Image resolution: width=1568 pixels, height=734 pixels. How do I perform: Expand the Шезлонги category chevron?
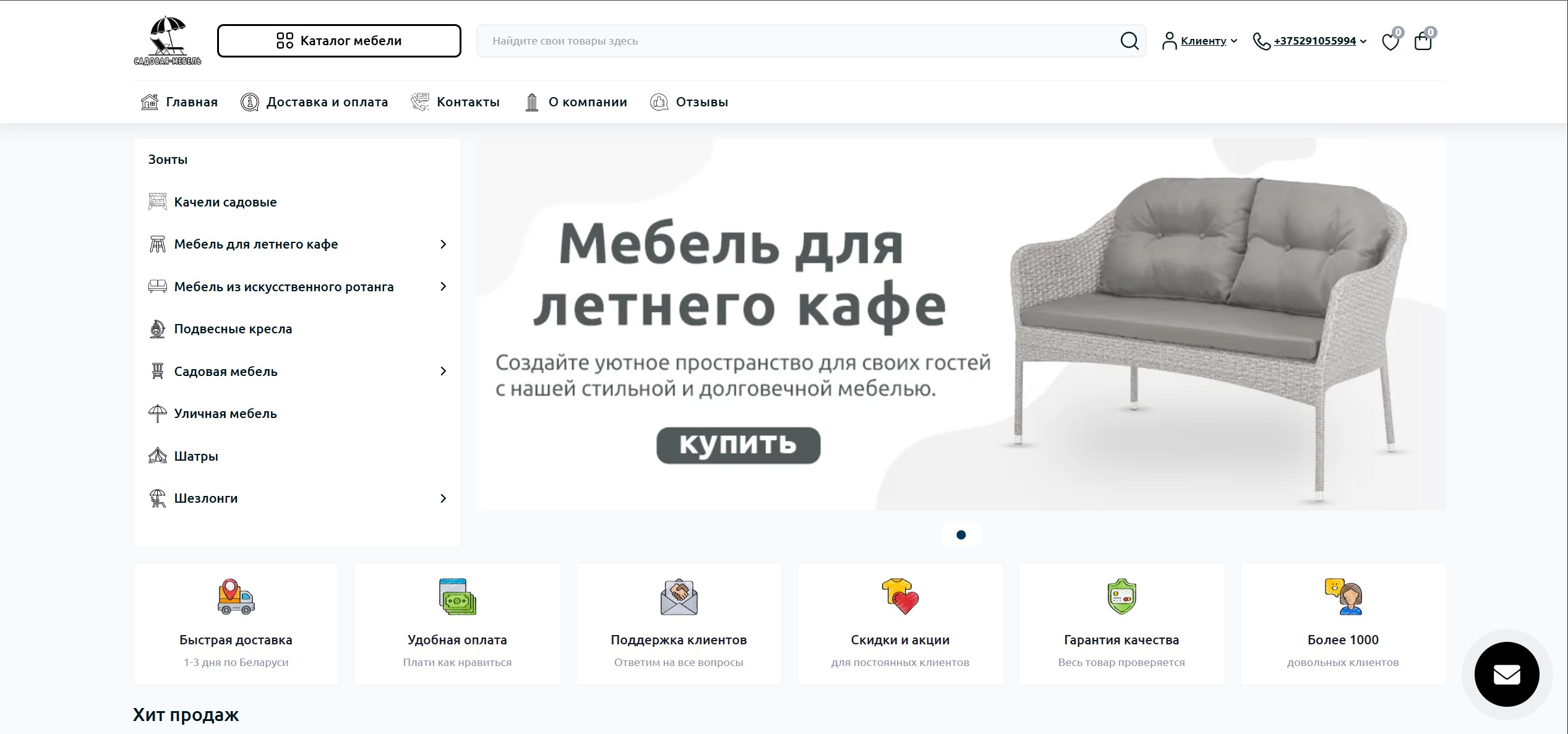[x=443, y=498]
